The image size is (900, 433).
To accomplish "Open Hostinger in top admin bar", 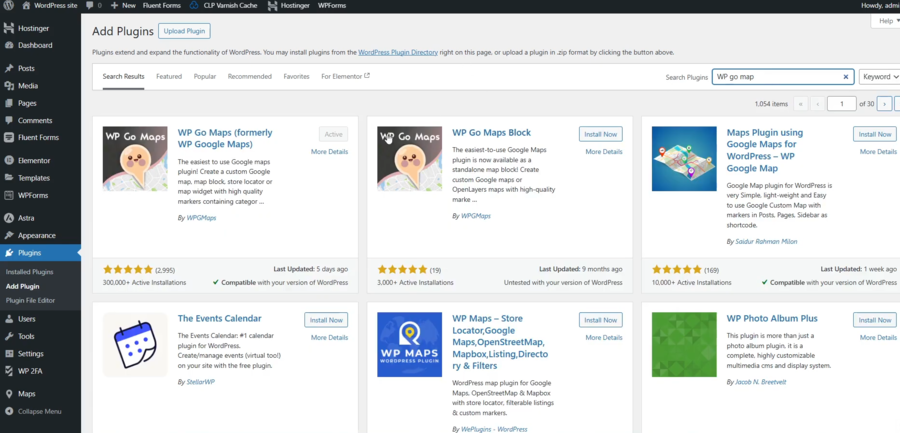I will point(289,5).
